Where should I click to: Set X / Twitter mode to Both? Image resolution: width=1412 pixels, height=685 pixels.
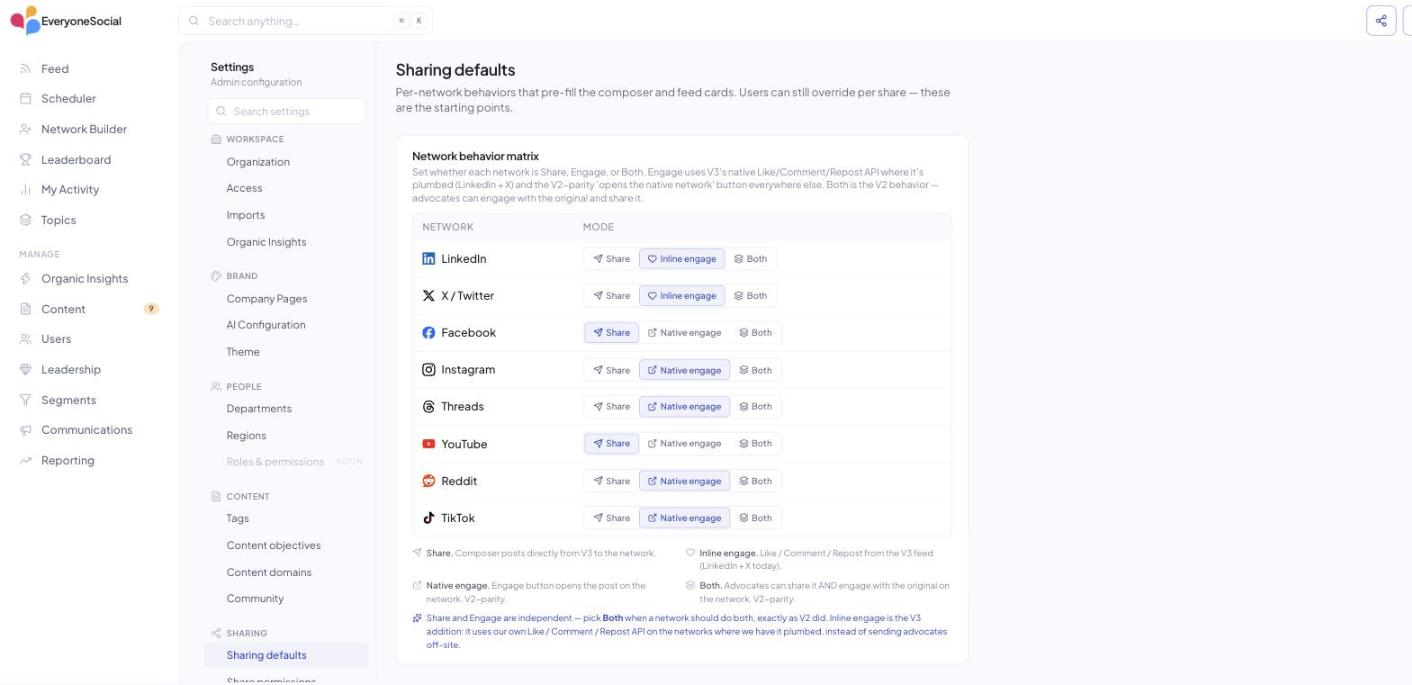click(751, 296)
